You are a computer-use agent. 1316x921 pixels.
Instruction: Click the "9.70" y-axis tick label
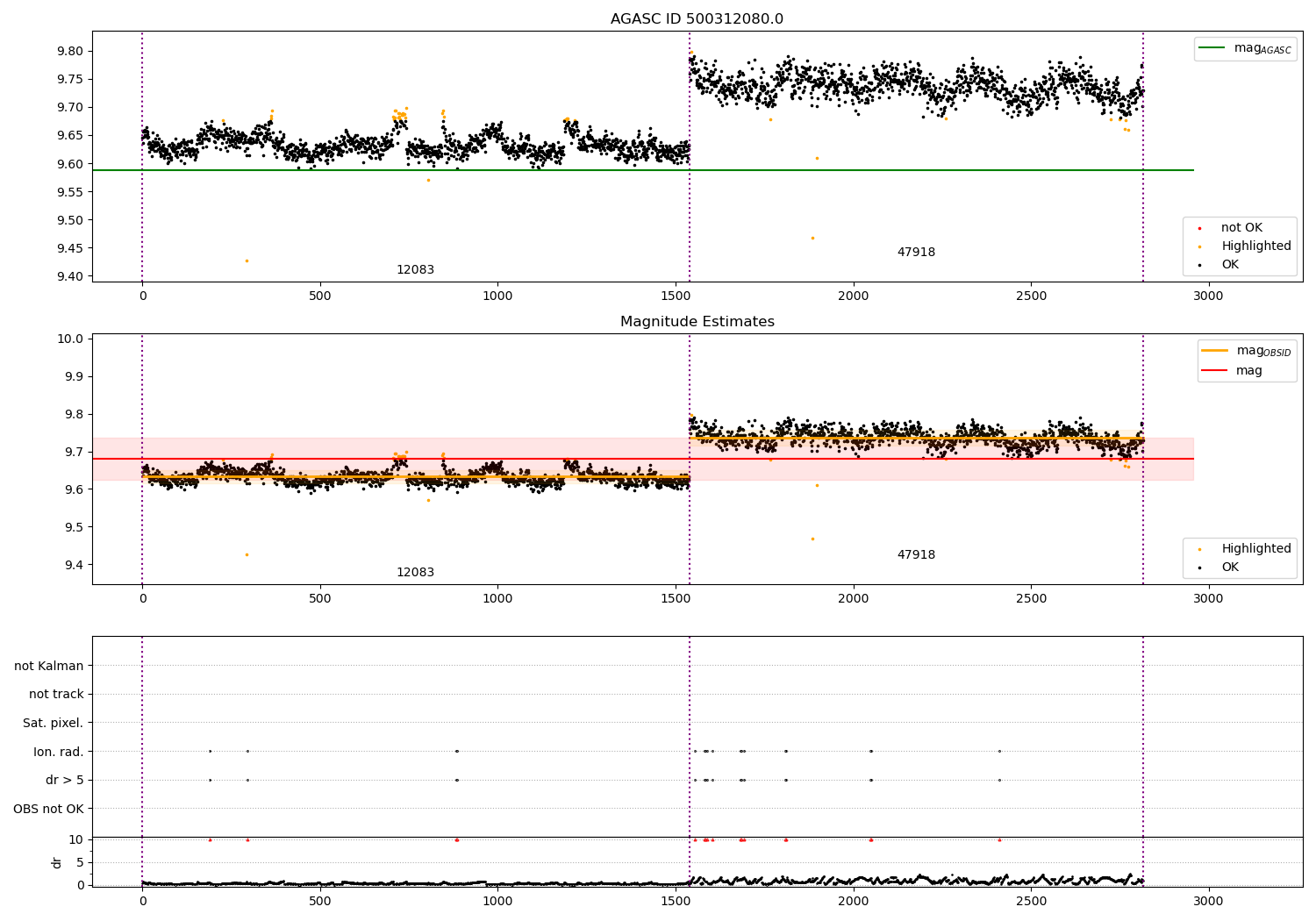pyautogui.click(x=70, y=108)
